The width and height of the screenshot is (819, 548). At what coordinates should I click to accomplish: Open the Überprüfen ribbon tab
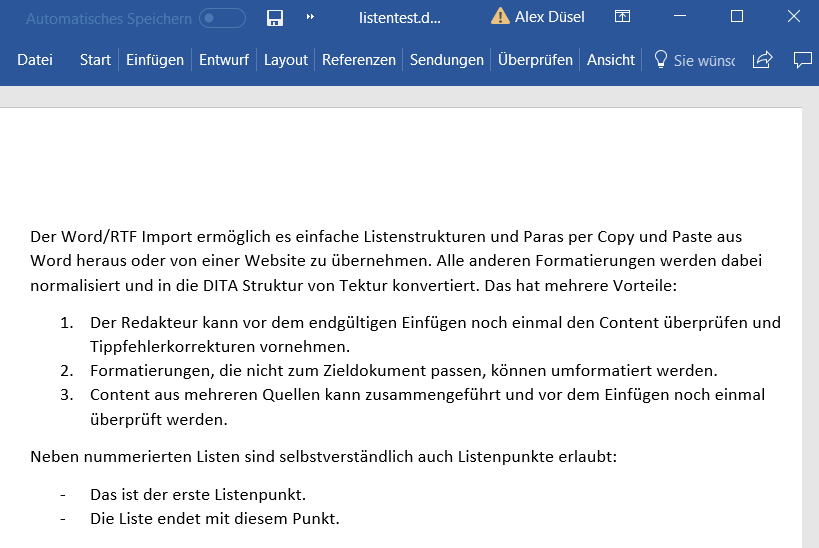pos(535,60)
